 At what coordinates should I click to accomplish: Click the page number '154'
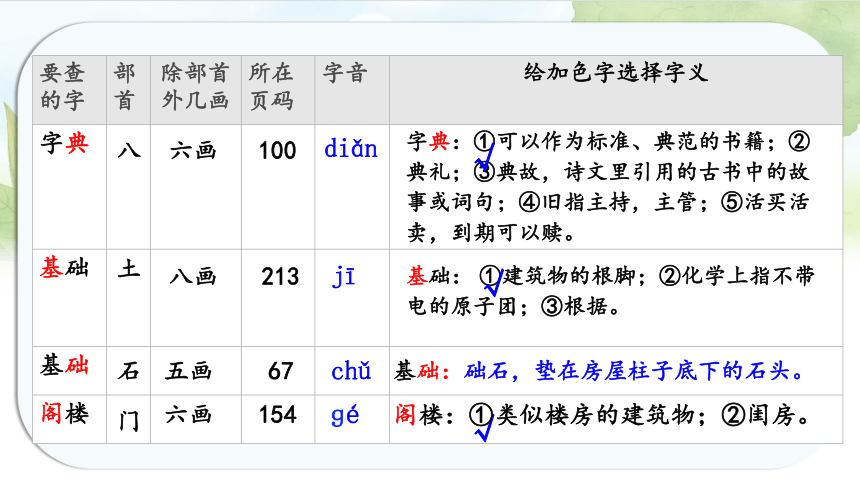pyautogui.click(x=278, y=414)
